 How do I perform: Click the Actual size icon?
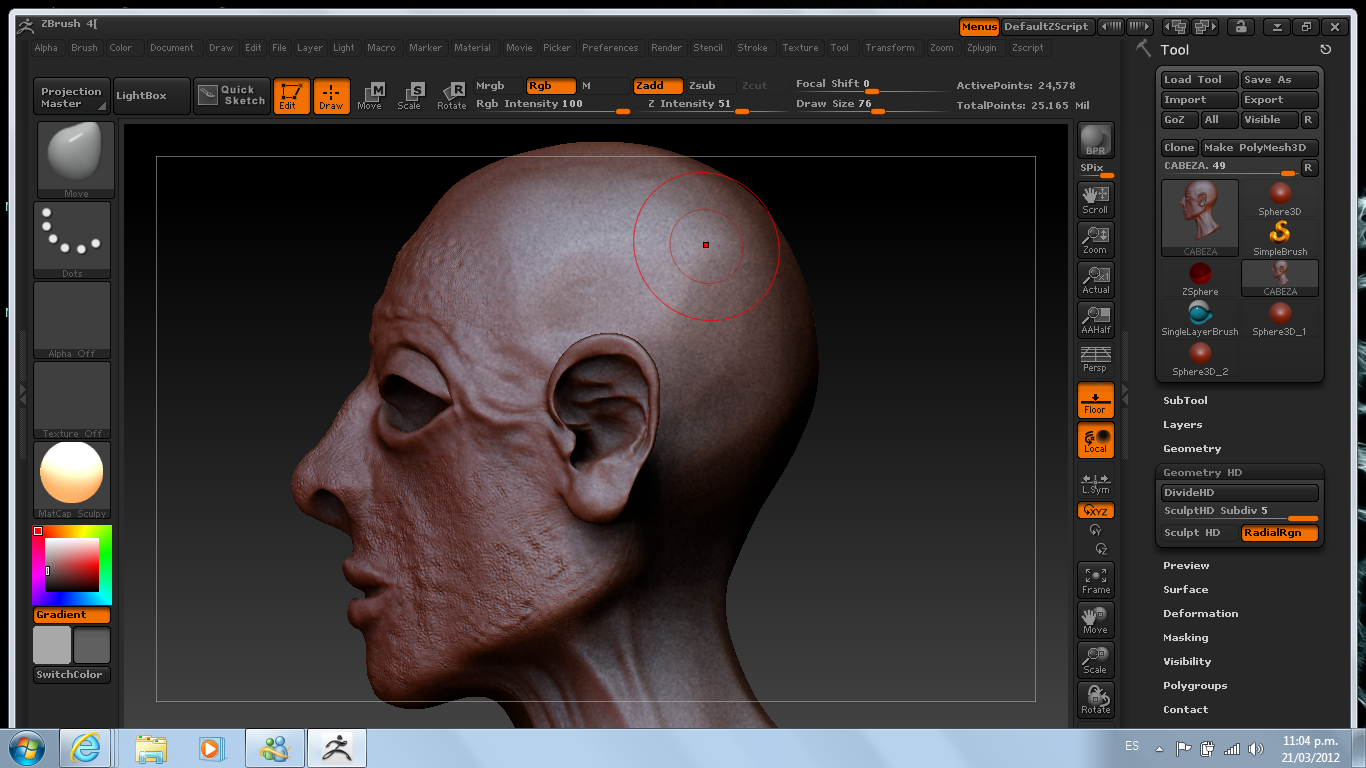pyautogui.click(x=1095, y=280)
